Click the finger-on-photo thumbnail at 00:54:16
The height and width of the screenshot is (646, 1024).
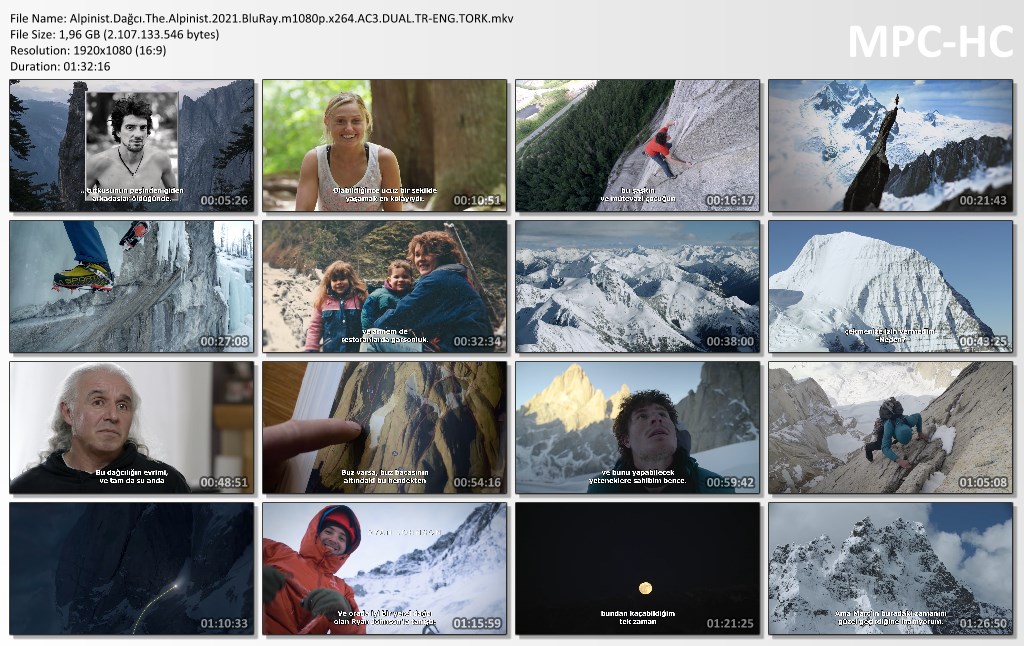pos(385,428)
